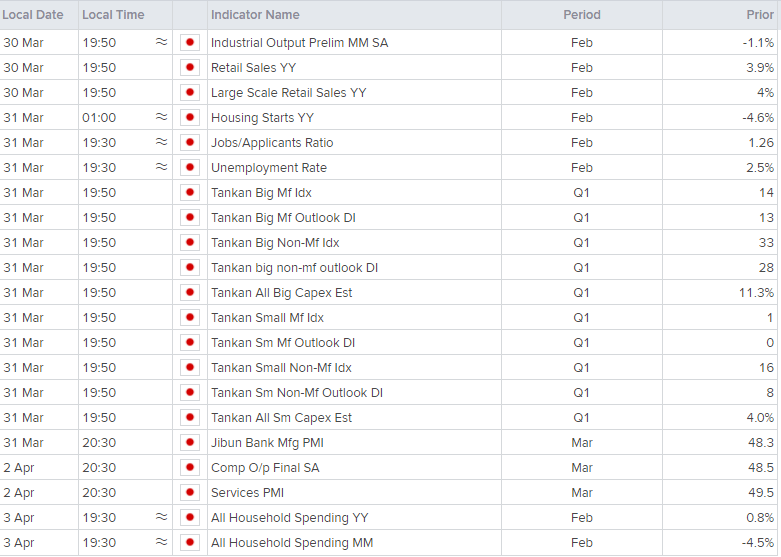781x557 pixels.
Task: Select Tankan Sm Non-Mf Outlook DI indicator
Action: pos(297,393)
